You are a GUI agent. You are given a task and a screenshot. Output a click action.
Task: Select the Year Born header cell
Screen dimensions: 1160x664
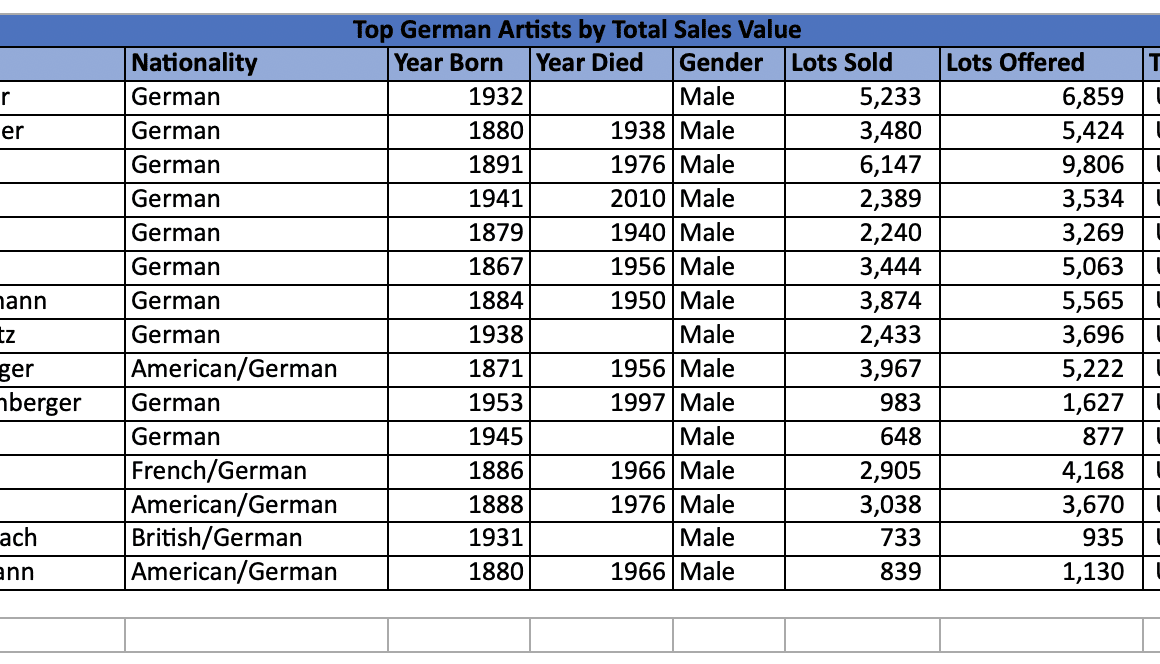click(x=458, y=63)
